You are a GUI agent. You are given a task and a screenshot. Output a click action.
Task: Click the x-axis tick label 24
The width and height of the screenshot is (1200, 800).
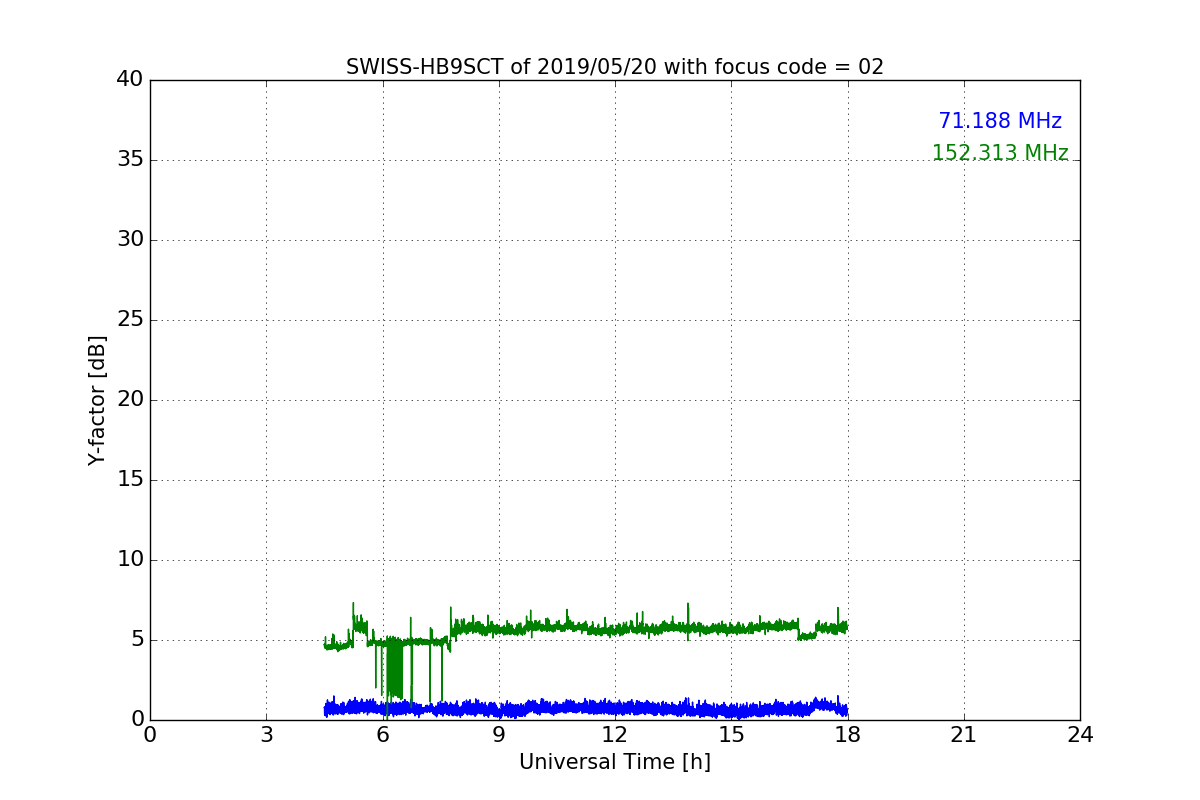point(1080,735)
